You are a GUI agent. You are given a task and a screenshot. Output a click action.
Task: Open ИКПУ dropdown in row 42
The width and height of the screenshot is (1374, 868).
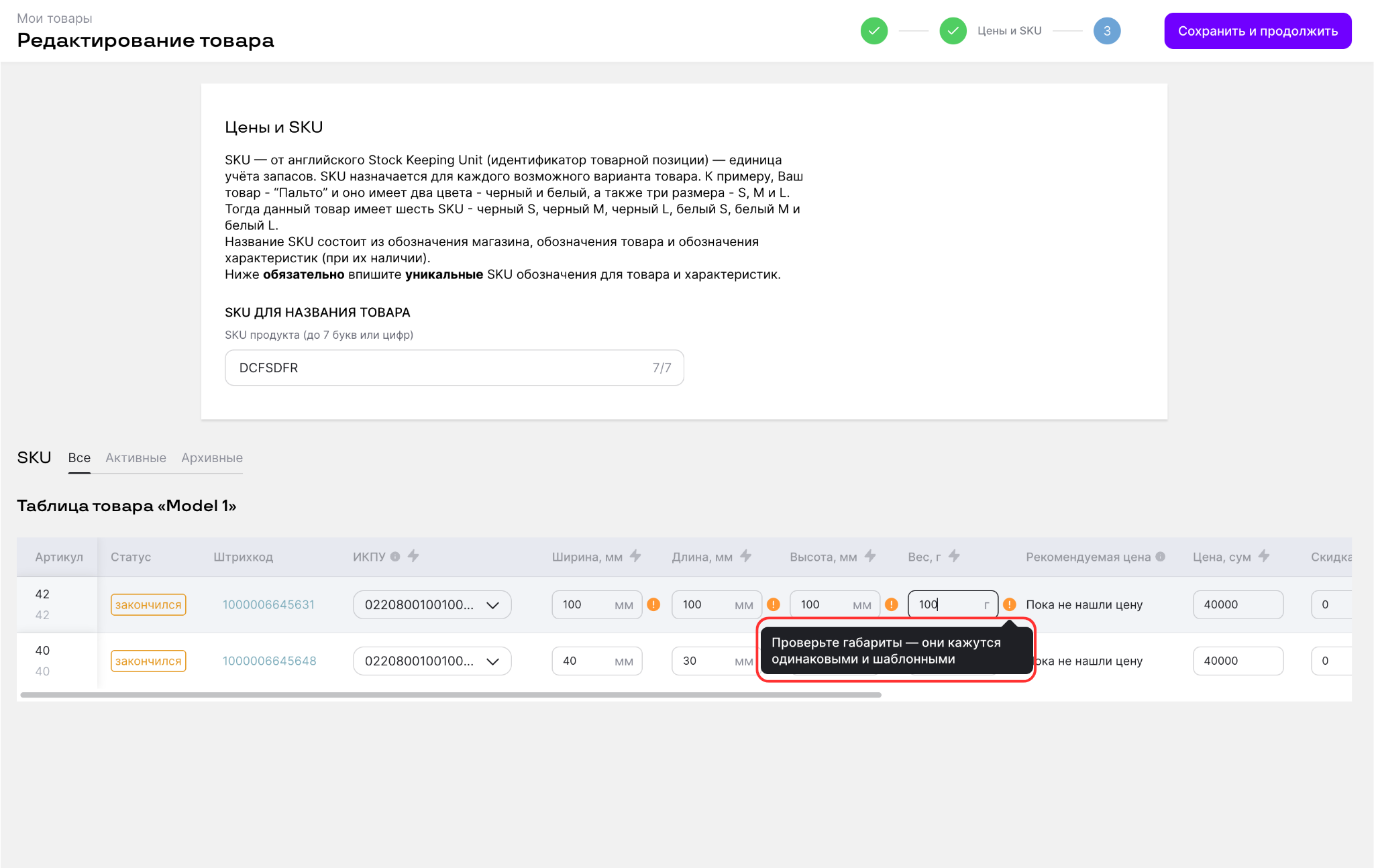pyautogui.click(x=432, y=604)
